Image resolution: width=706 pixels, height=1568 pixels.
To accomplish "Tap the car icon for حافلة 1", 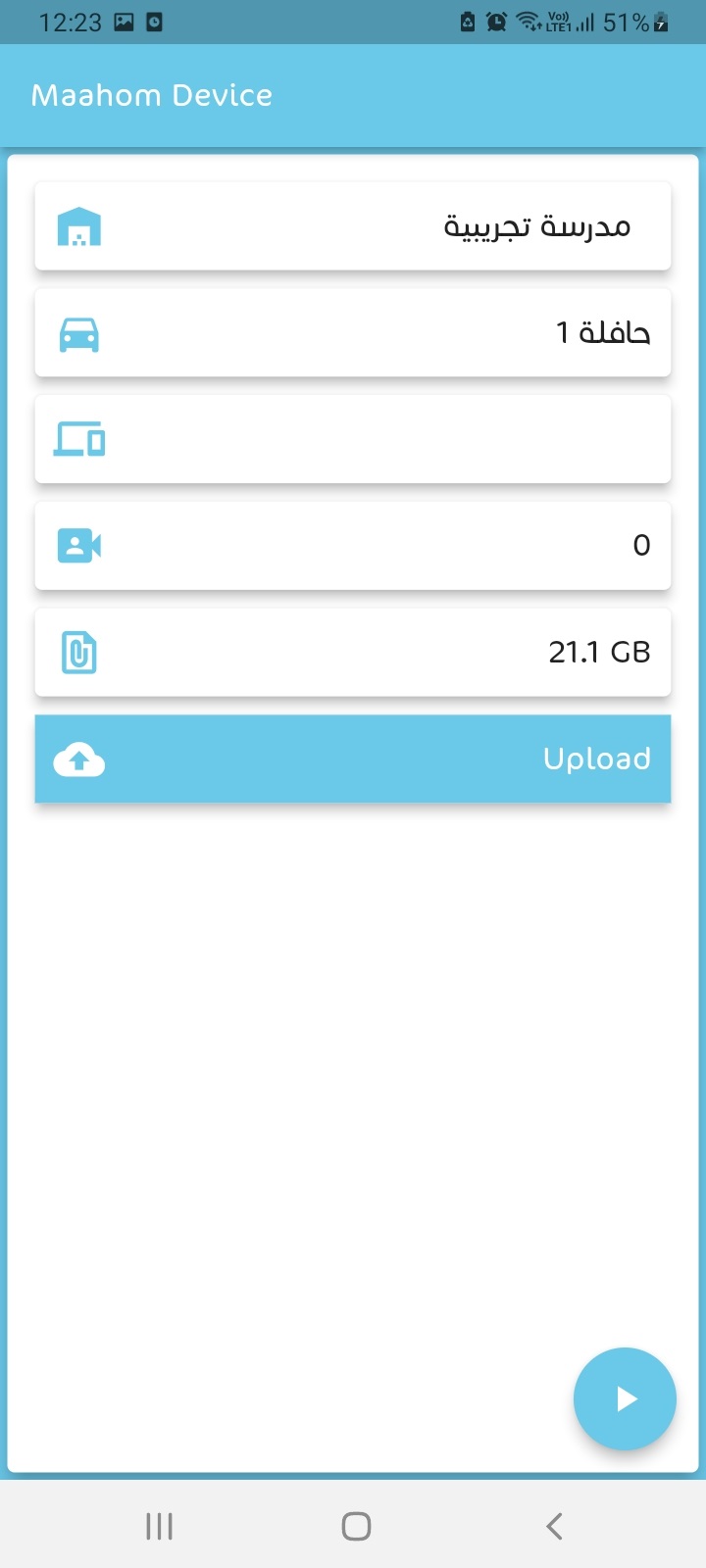I will 79,333.
